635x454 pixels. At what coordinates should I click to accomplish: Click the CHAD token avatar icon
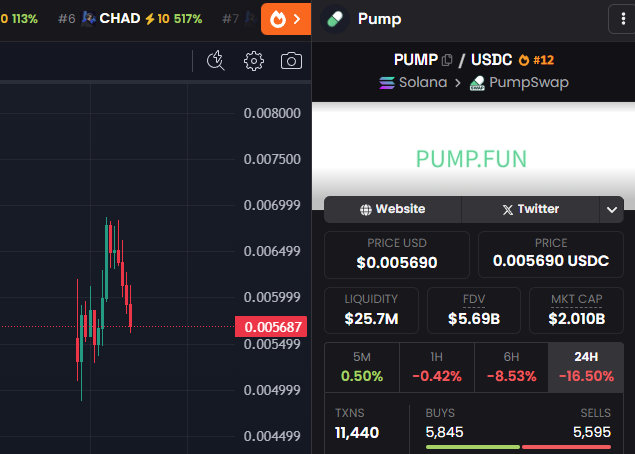tap(89, 19)
